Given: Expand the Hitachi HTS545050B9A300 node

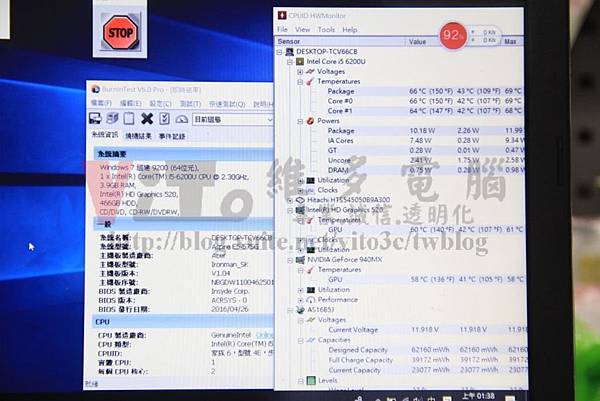Looking at the screenshot, I should point(290,200).
